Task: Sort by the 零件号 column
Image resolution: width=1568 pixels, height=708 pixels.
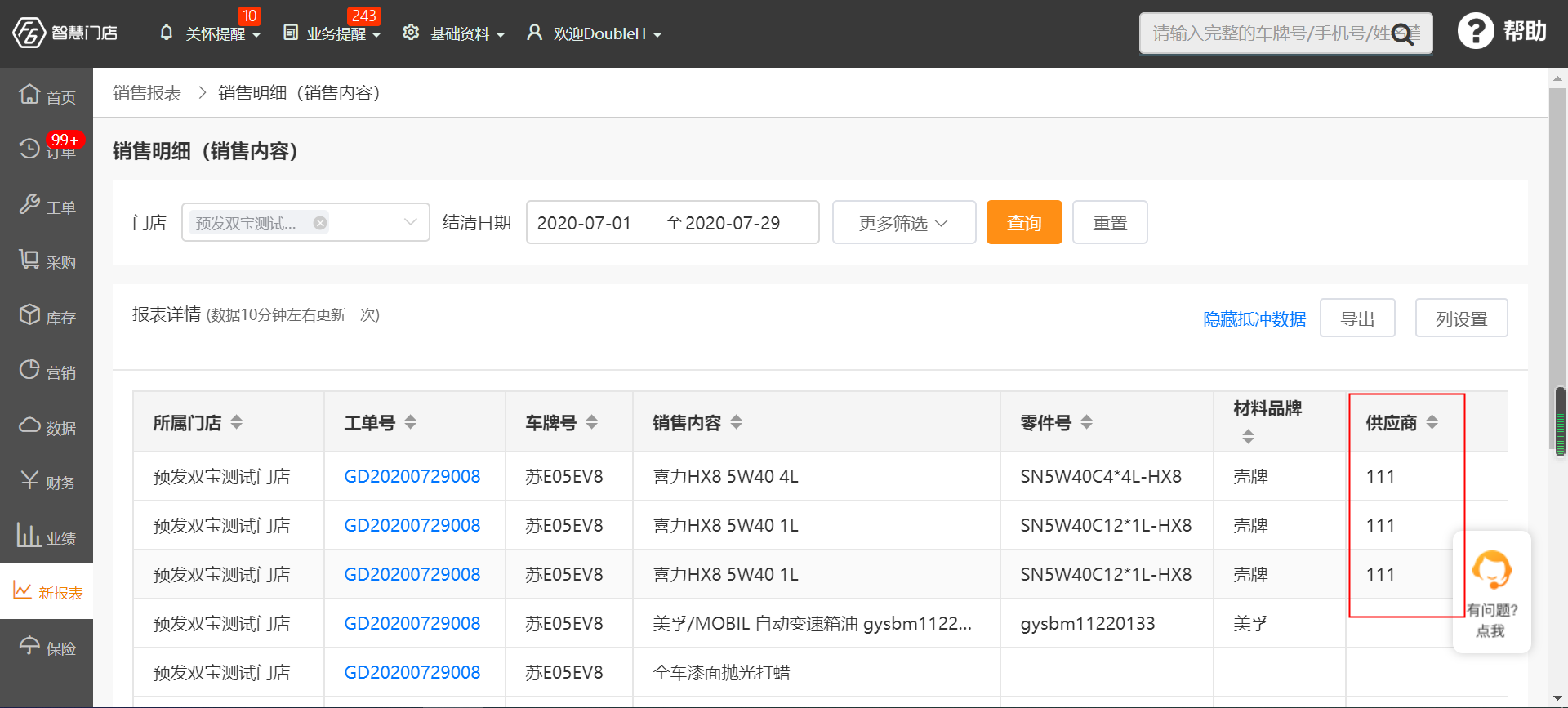Action: pyautogui.click(x=1087, y=422)
